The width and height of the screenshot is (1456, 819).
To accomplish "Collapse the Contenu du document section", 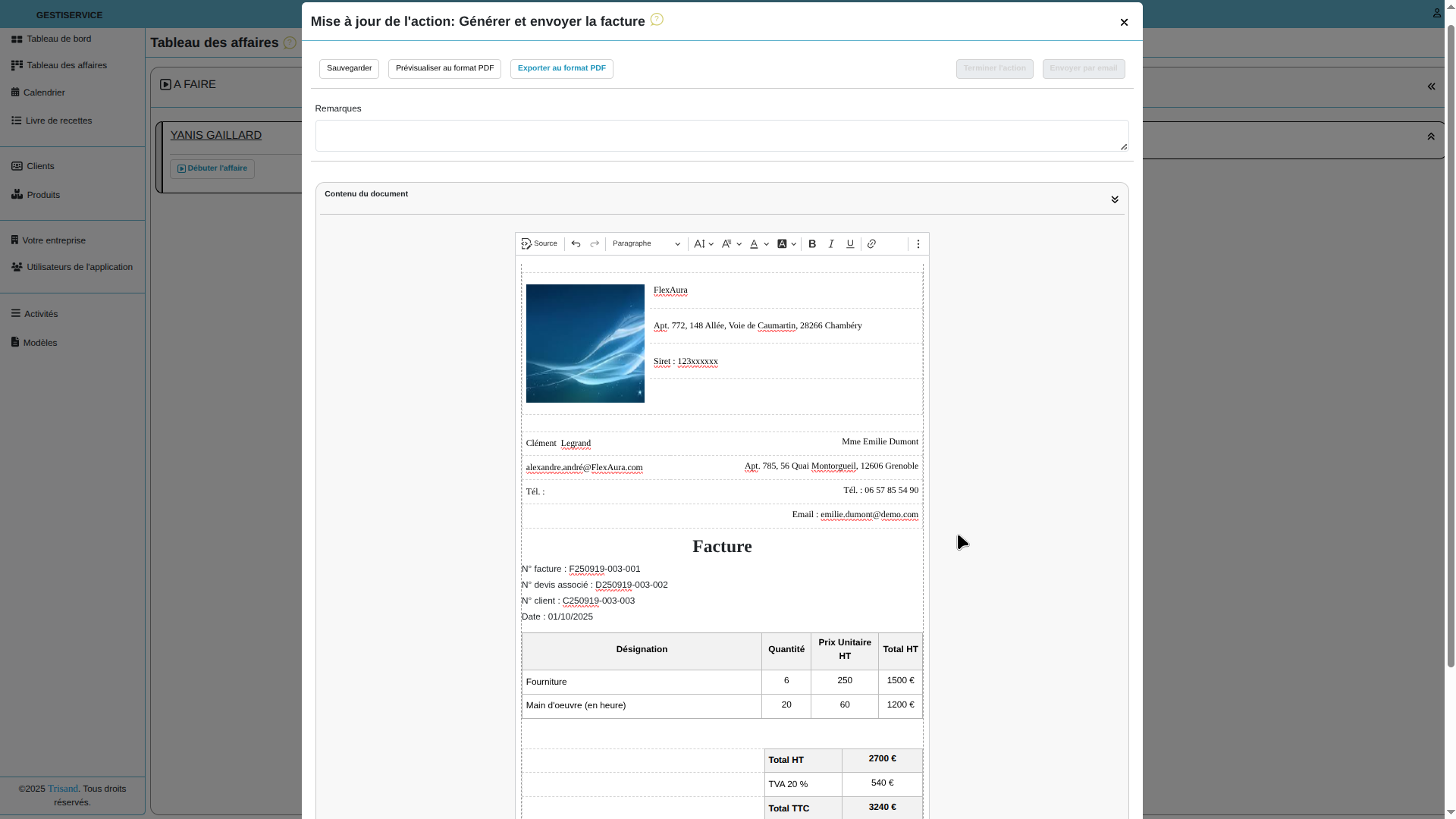I will click(1115, 199).
